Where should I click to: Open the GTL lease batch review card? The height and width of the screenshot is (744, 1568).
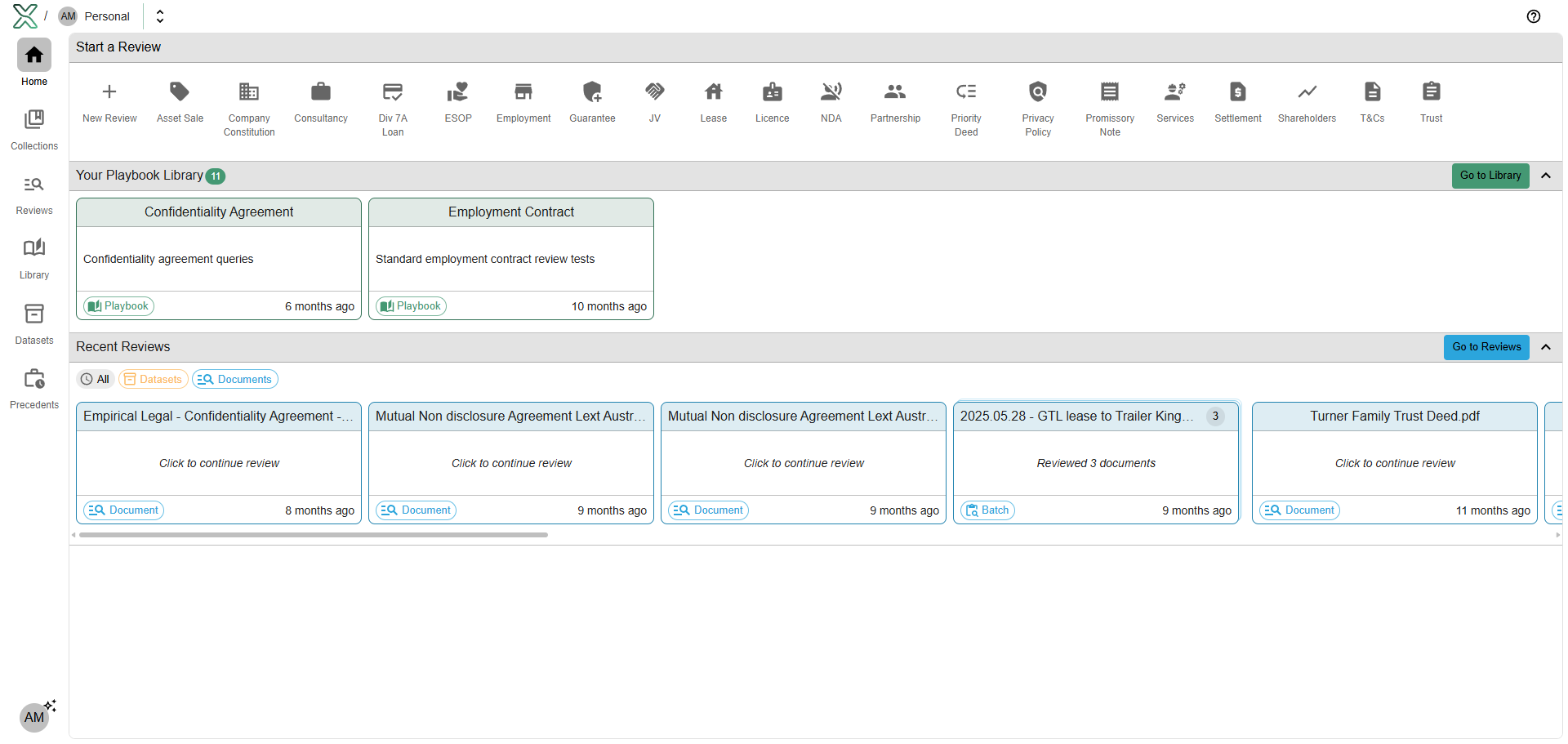pos(1096,463)
